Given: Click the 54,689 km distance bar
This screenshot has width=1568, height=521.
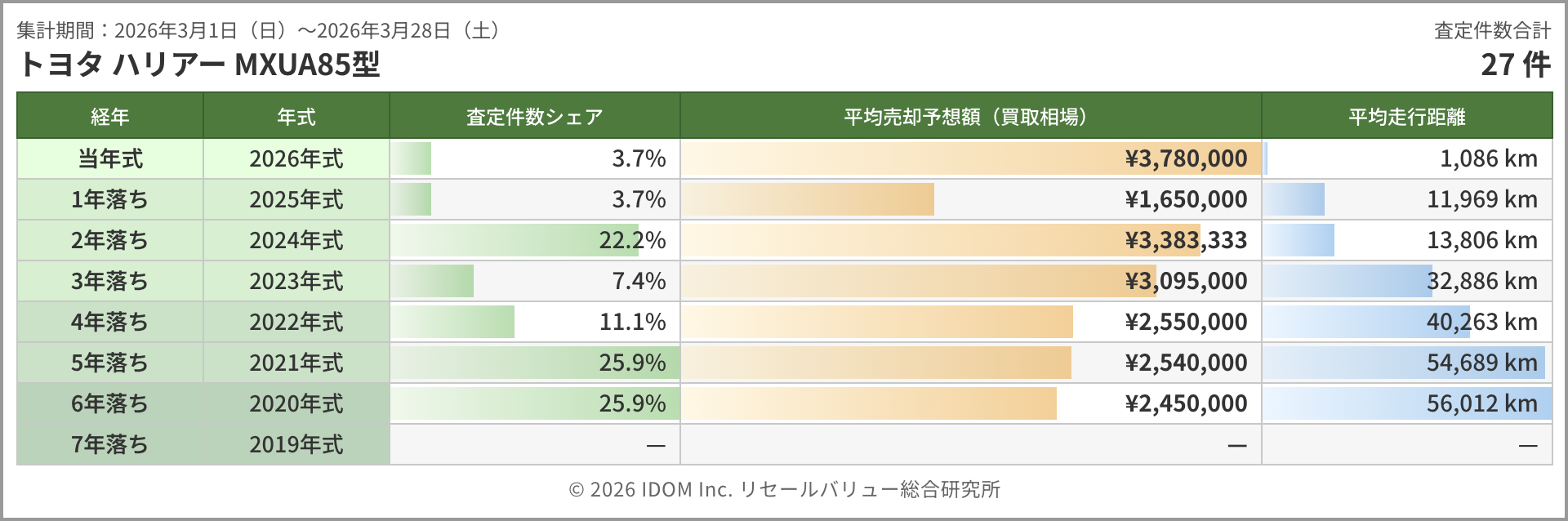Looking at the screenshot, I should click(1403, 363).
